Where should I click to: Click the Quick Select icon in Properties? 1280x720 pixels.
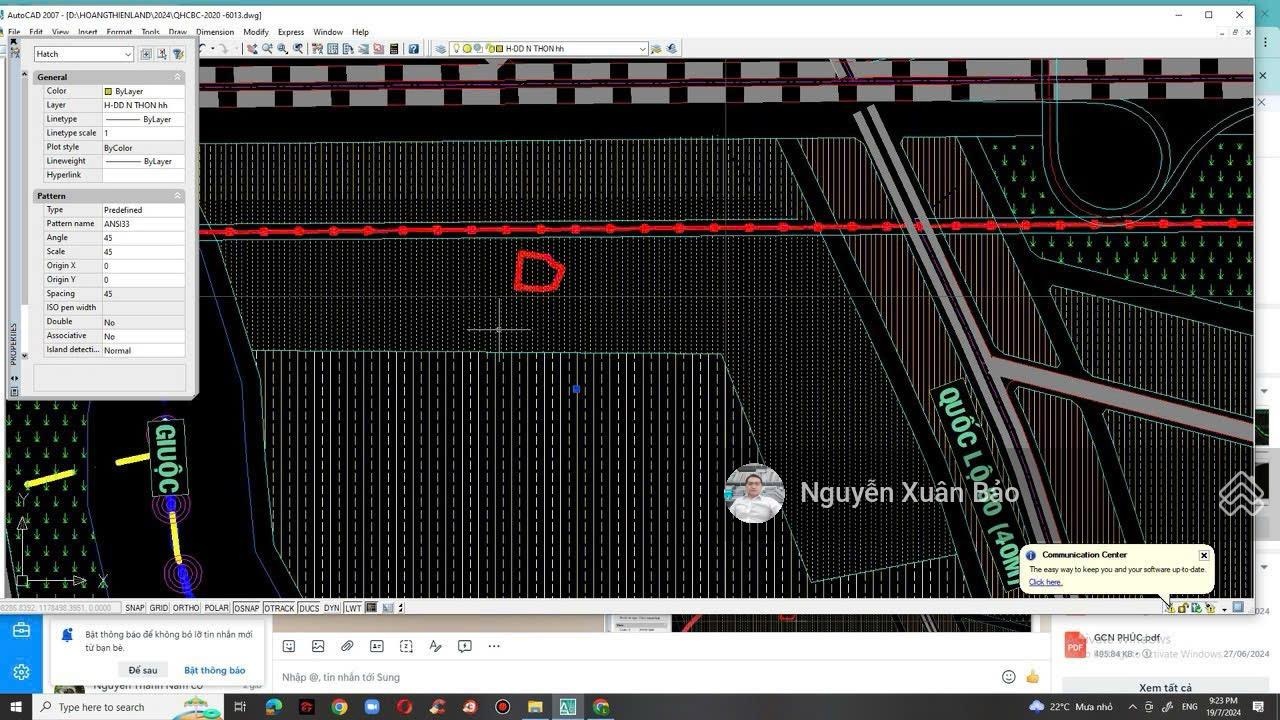coord(178,54)
